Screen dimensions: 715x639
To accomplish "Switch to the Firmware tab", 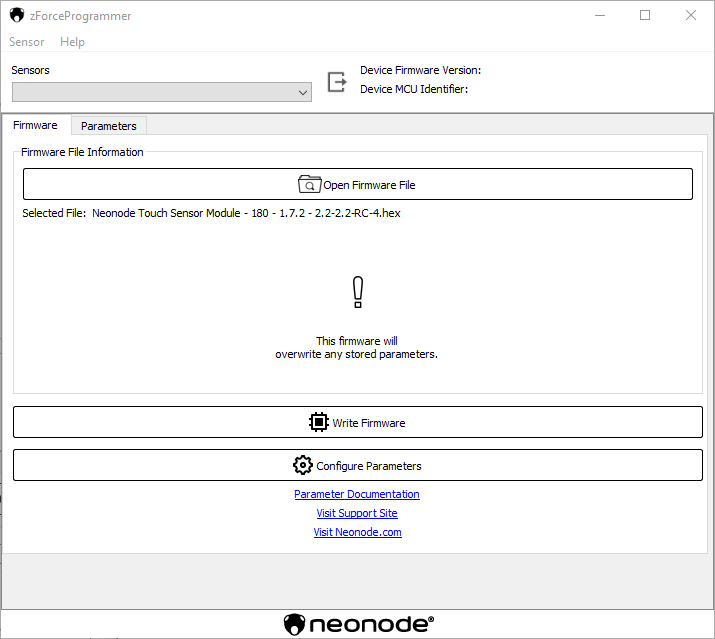I will pyautogui.click(x=35, y=126).
